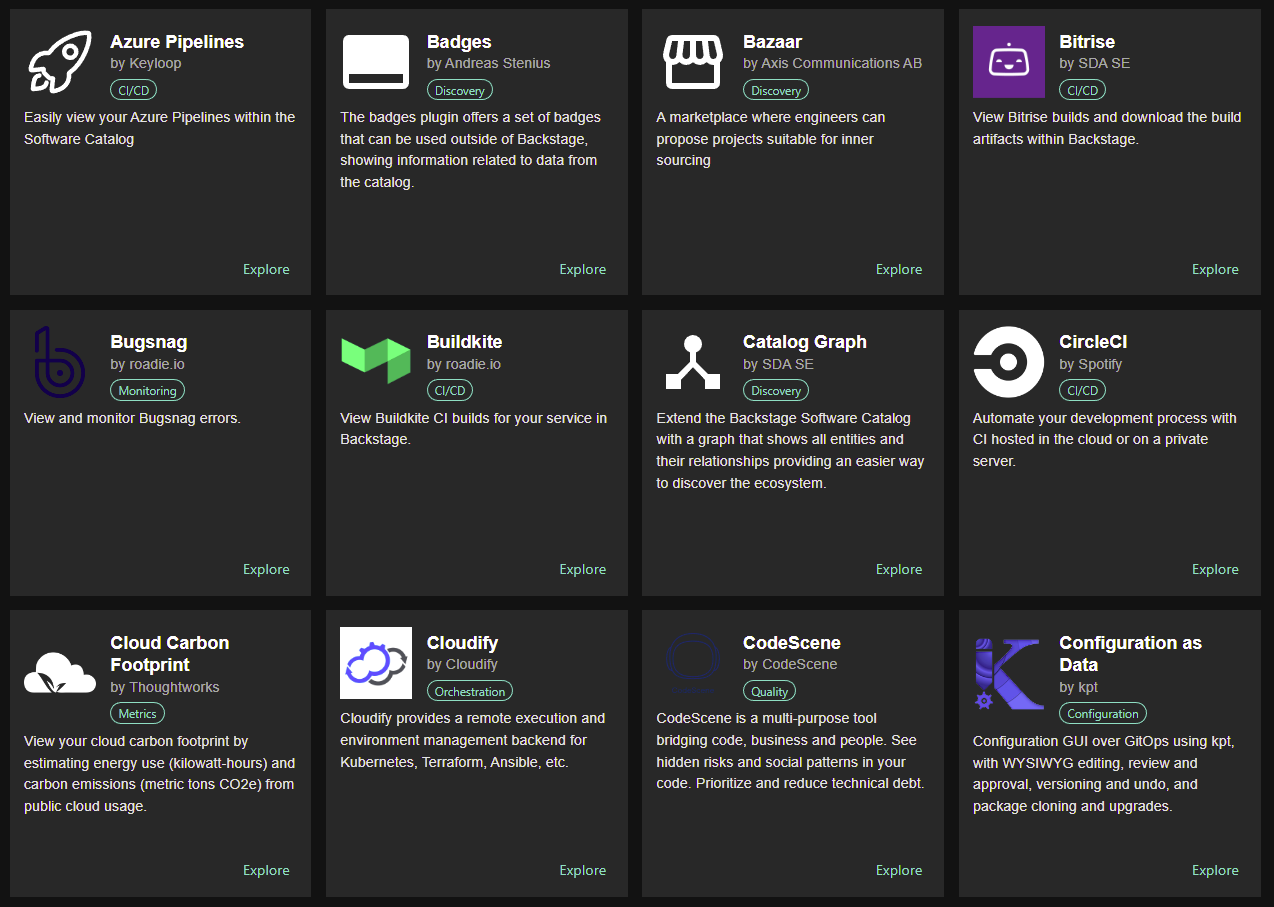This screenshot has height=907, width=1274.
Task: Click the Badges plugin icon
Action: (376, 62)
